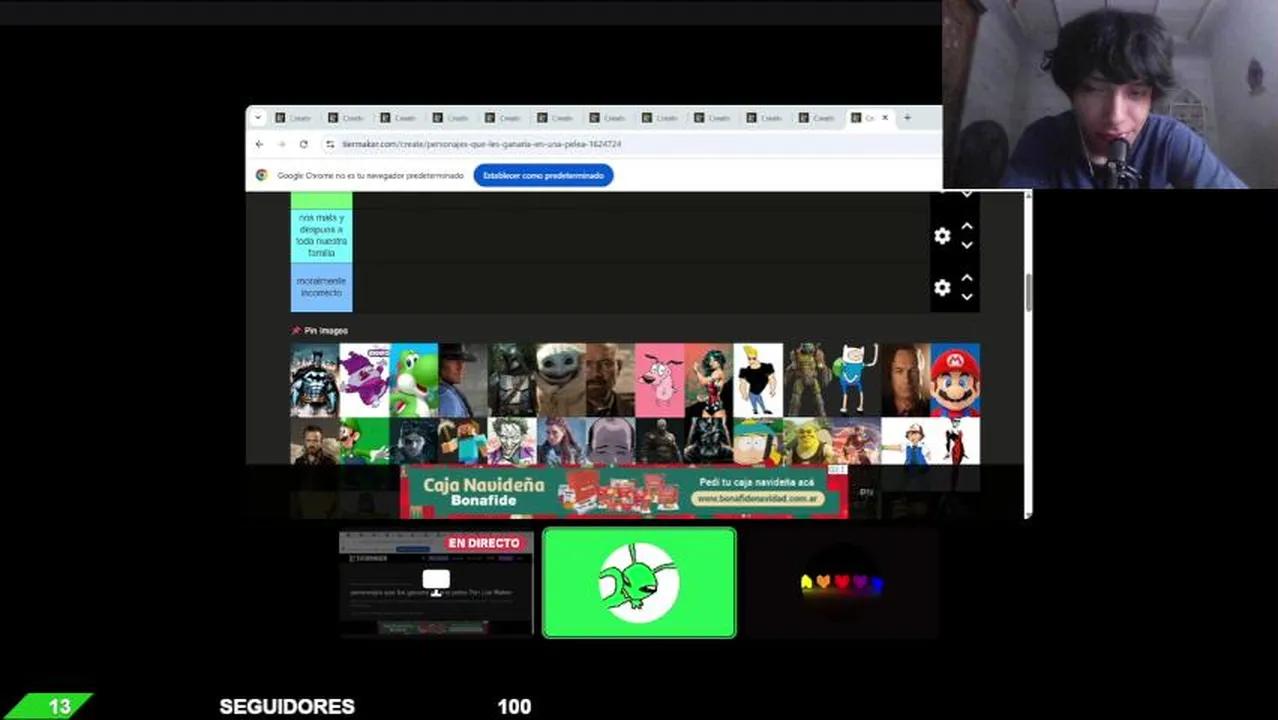The height and width of the screenshot is (720, 1278).
Task: Select the cowboy hat Arthur Morgan image
Action: pyautogui.click(x=463, y=380)
